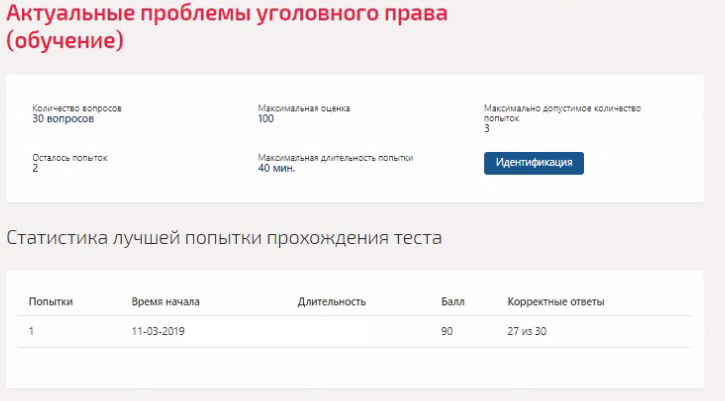The width and height of the screenshot is (725, 401).
Task: Select the page title Актуальные проблемы уголовного права
Action: coord(227,27)
